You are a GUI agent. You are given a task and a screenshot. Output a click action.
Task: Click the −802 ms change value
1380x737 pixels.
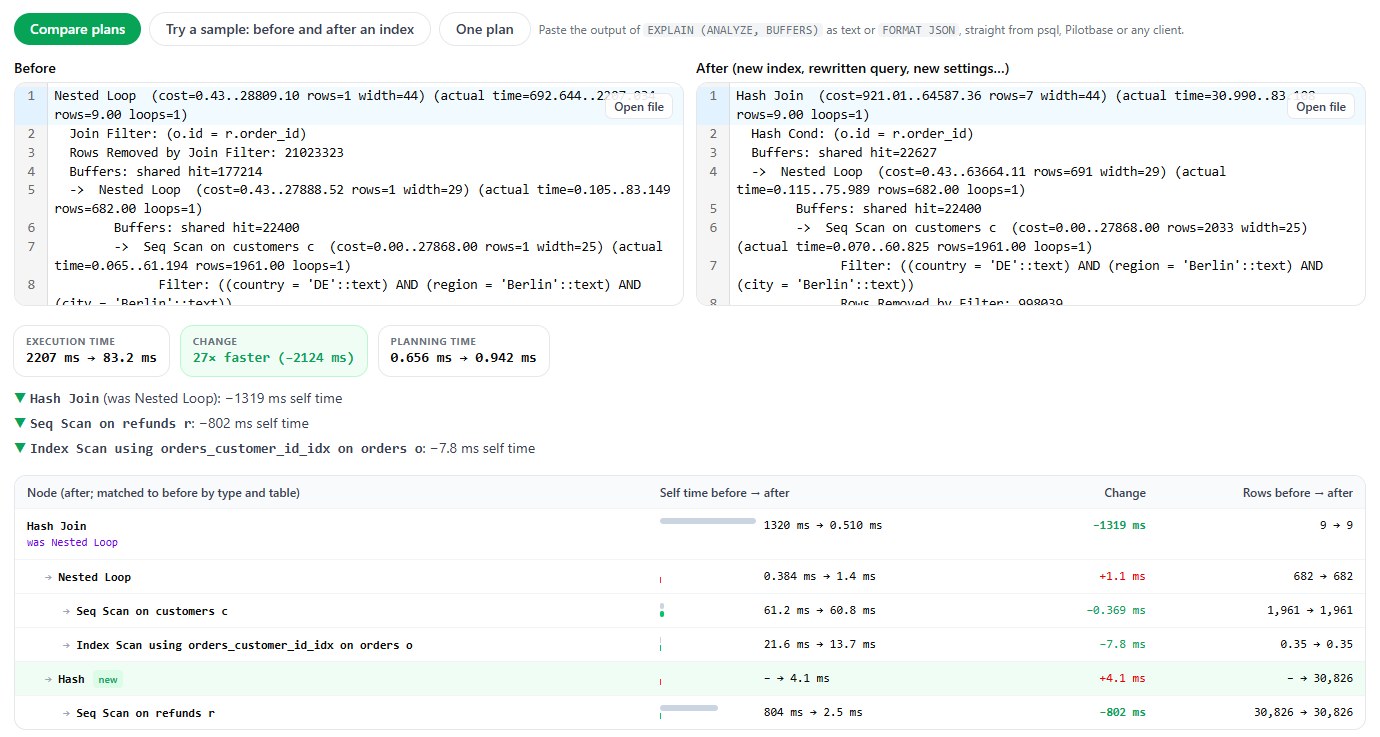1122,713
